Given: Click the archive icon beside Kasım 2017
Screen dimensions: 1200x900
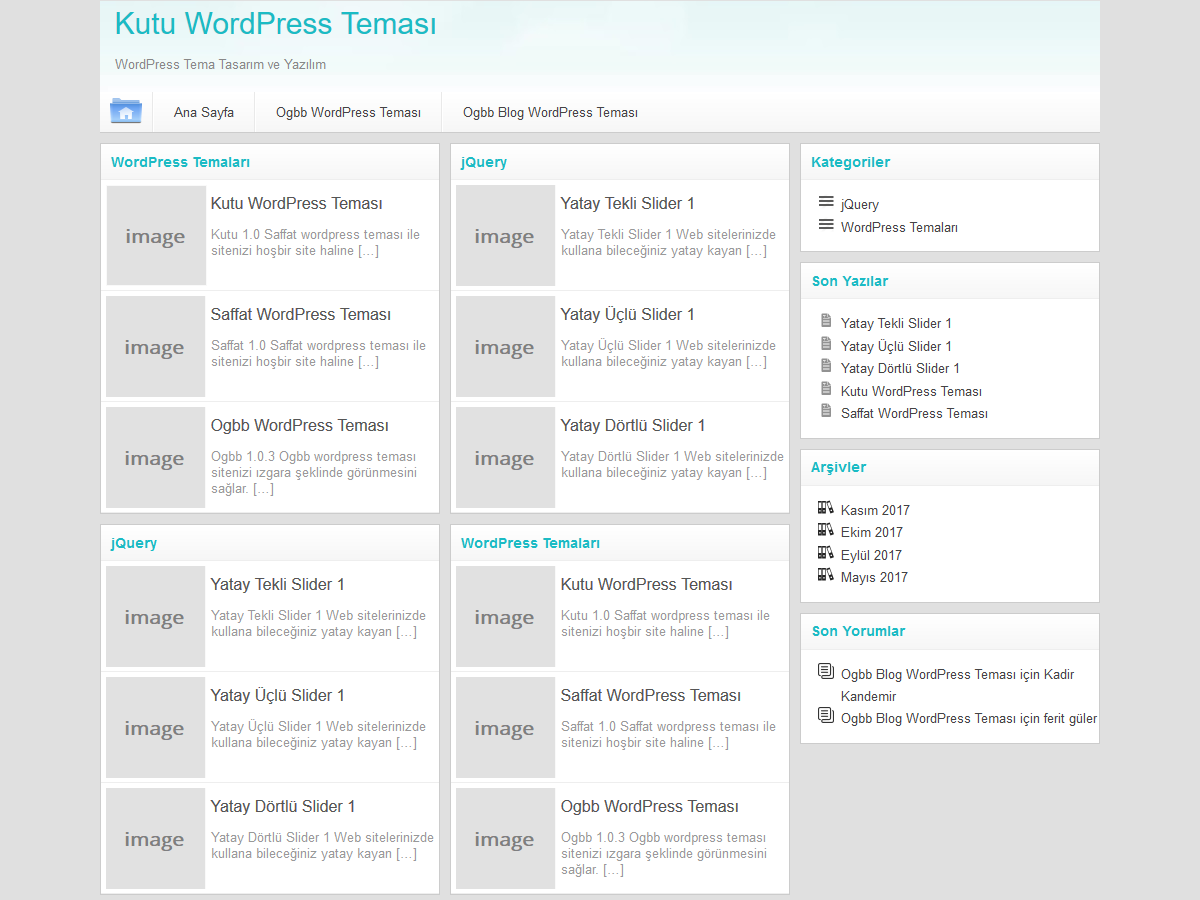Looking at the screenshot, I should point(826,508).
